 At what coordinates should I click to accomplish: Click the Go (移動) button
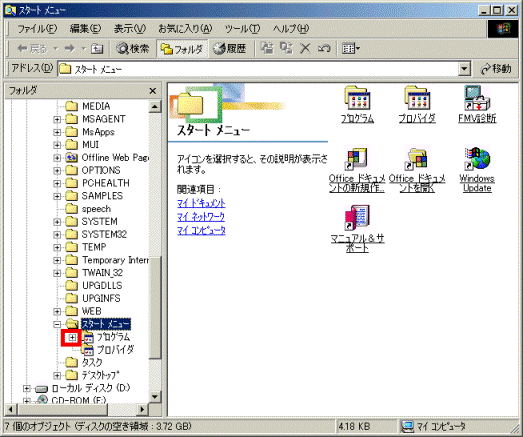495,69
